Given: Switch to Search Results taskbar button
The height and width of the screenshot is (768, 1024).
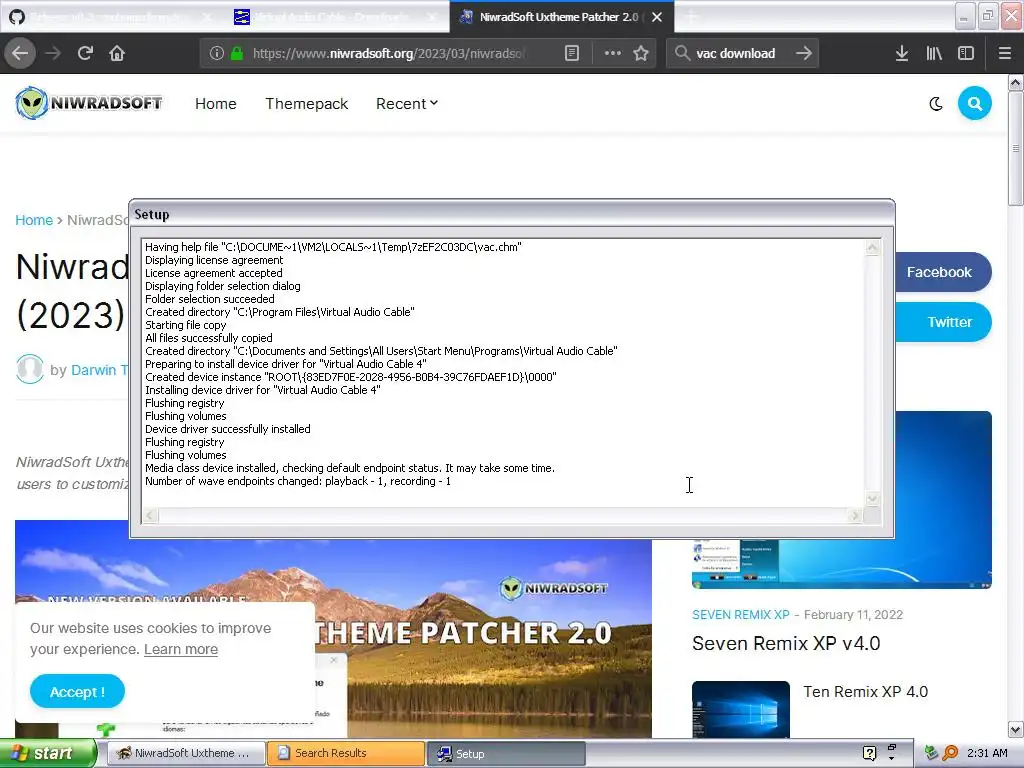Looking at the screenshot, I should pos(346,753).
